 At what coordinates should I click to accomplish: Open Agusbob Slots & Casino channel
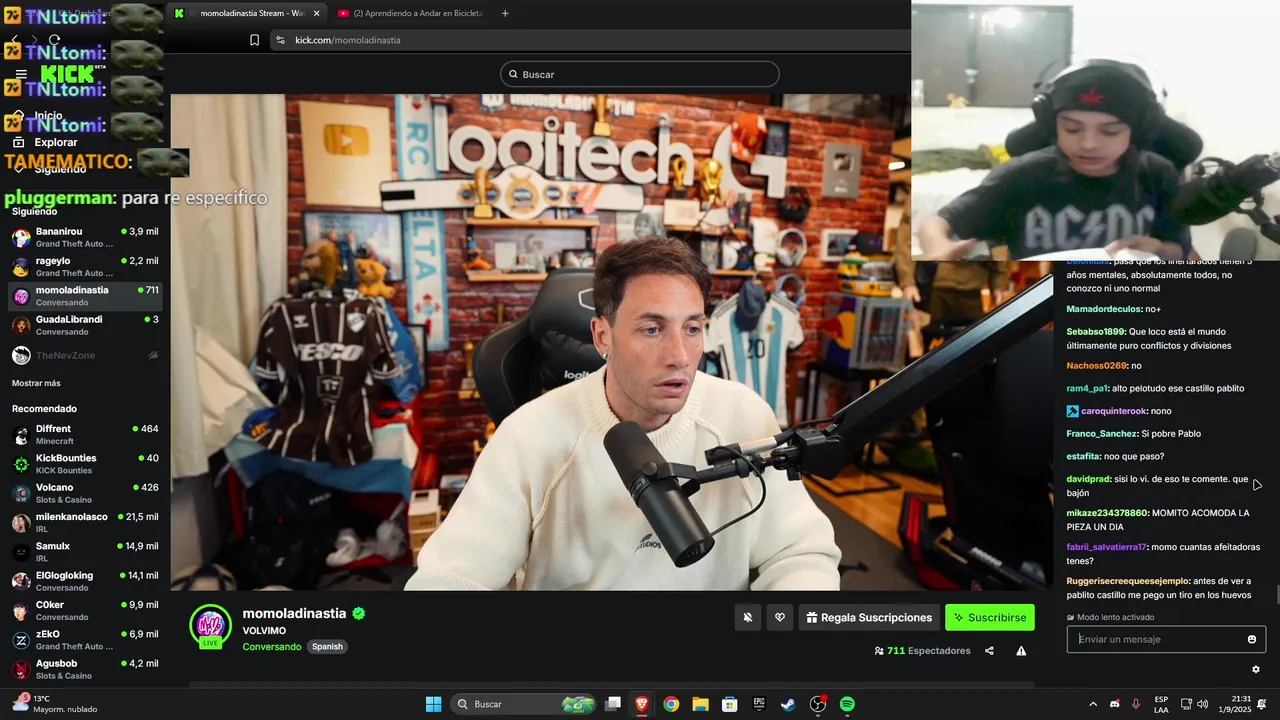85,669
